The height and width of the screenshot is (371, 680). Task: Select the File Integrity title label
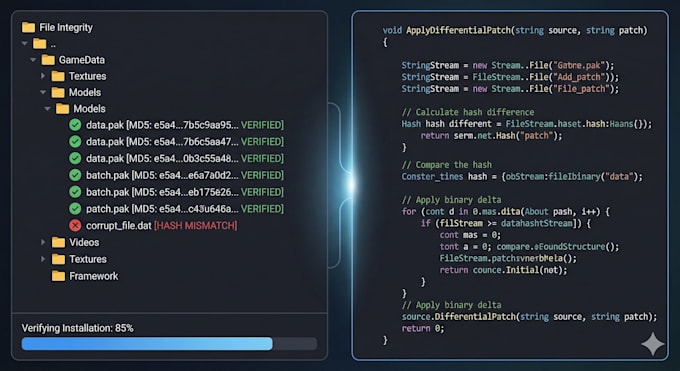tap(66, 27)
